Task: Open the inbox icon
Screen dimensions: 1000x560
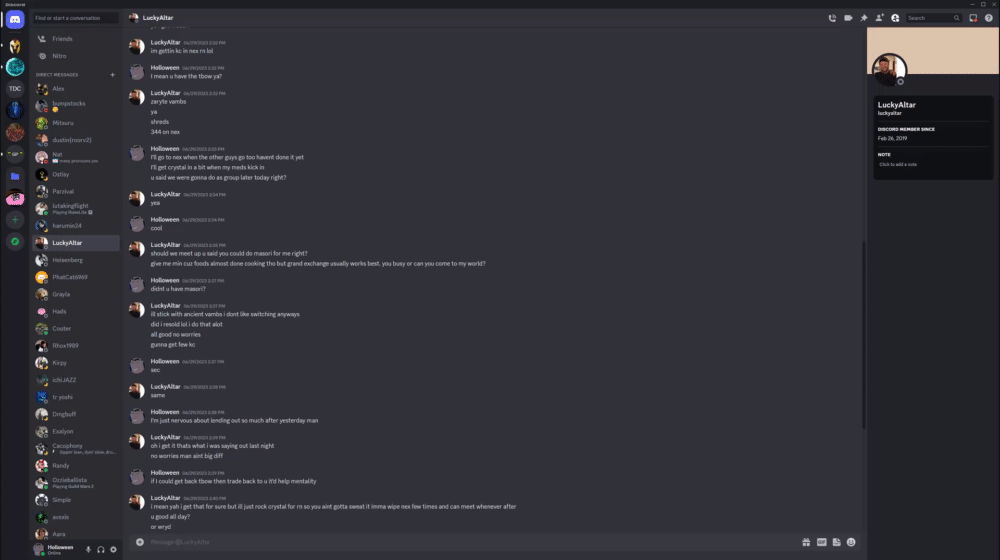Action: click(973, 18)
